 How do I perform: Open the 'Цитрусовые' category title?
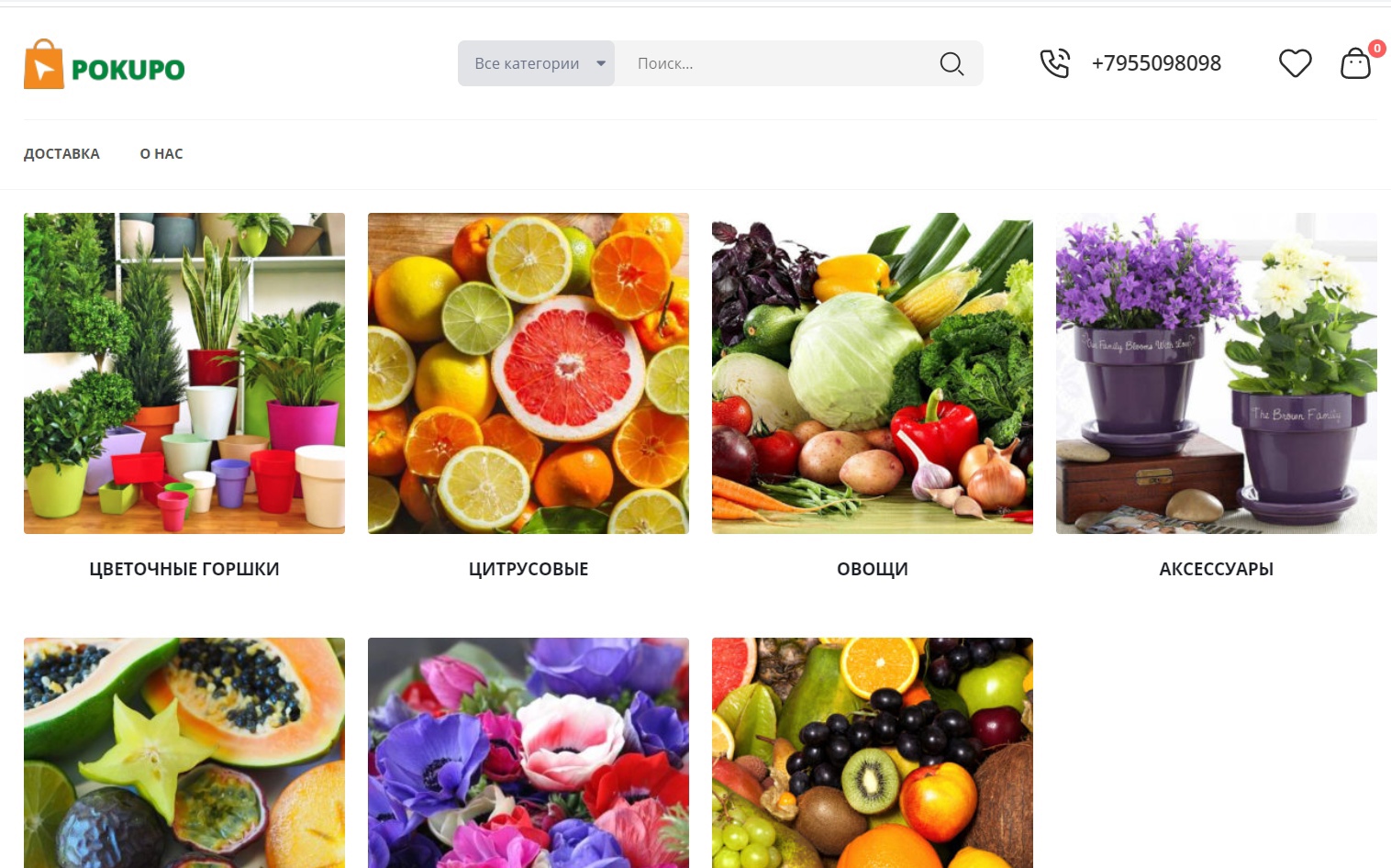[529, 569]
